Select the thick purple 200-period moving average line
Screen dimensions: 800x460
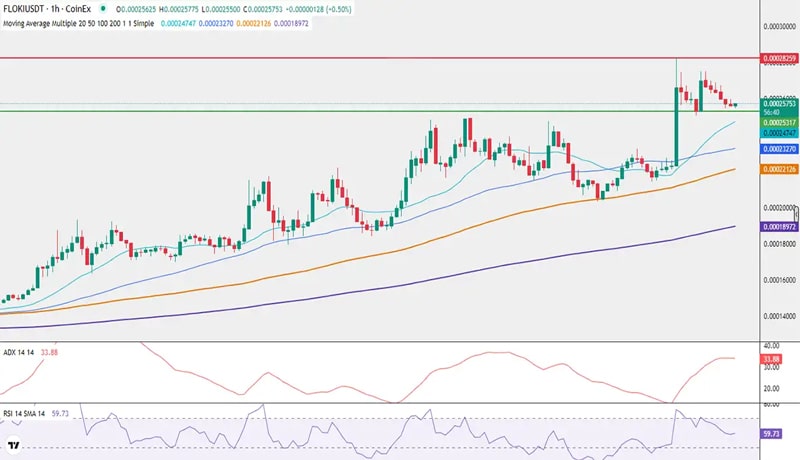point(367,291)
